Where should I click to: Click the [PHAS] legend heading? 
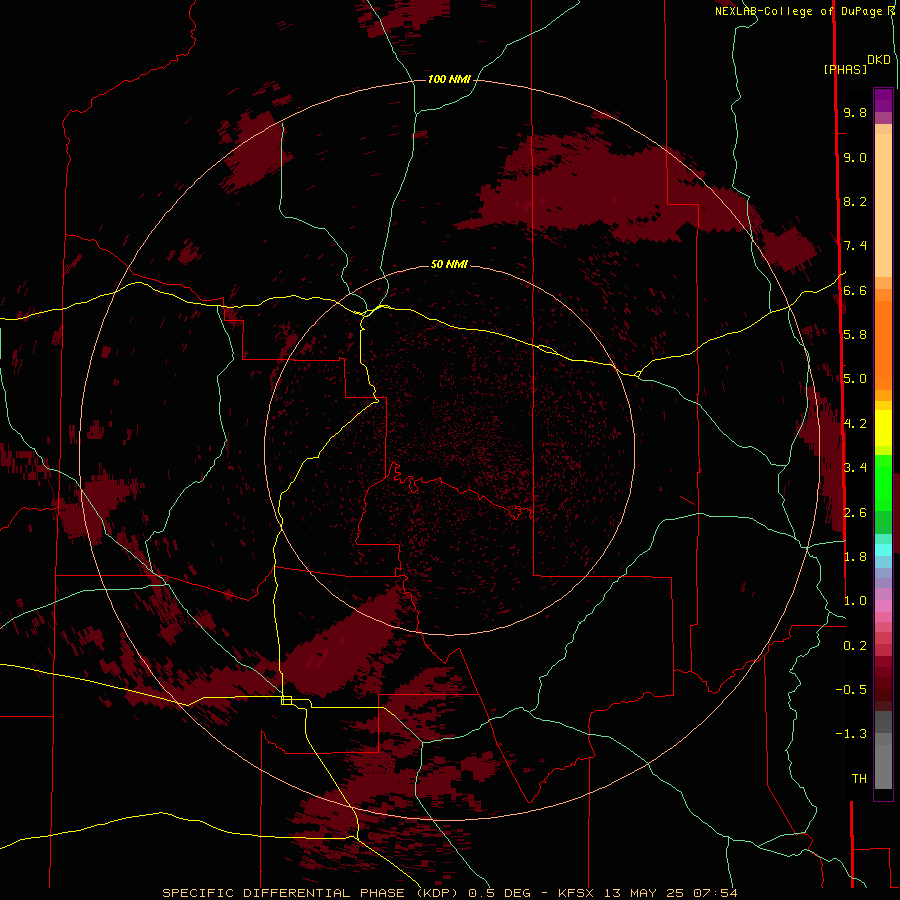point(845,70)
